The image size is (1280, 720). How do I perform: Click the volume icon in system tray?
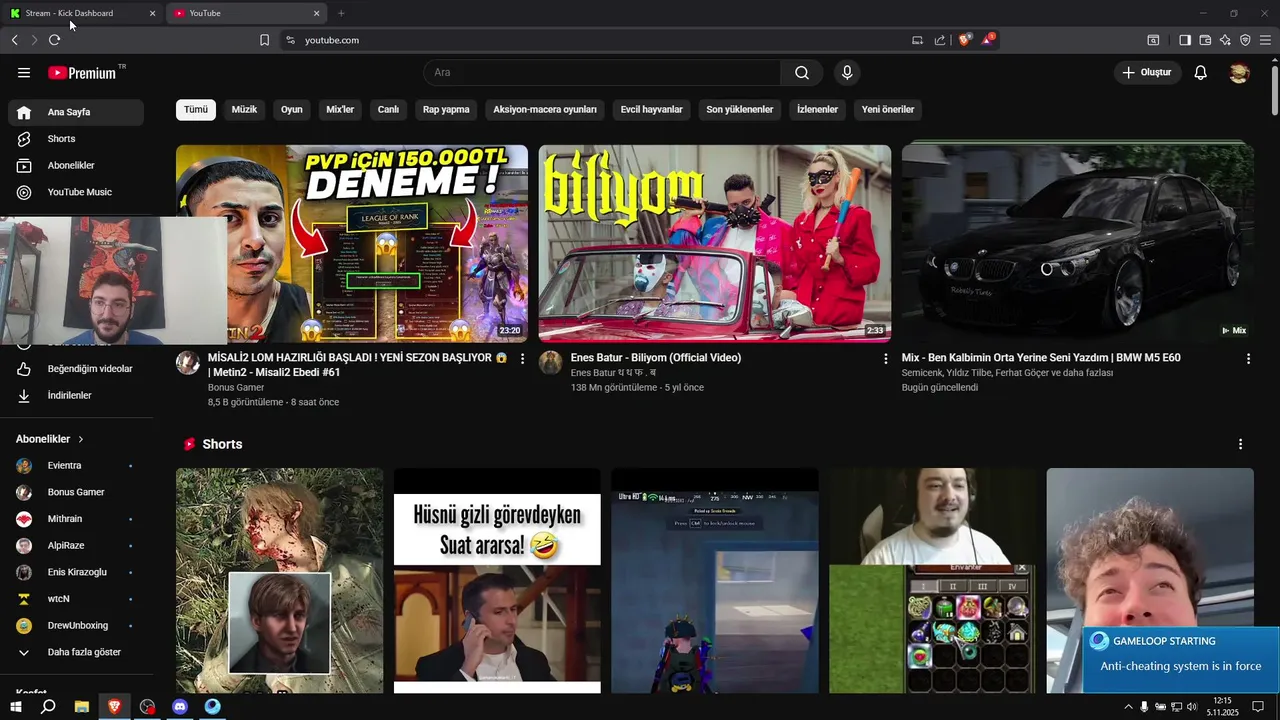click(1192, 707)
